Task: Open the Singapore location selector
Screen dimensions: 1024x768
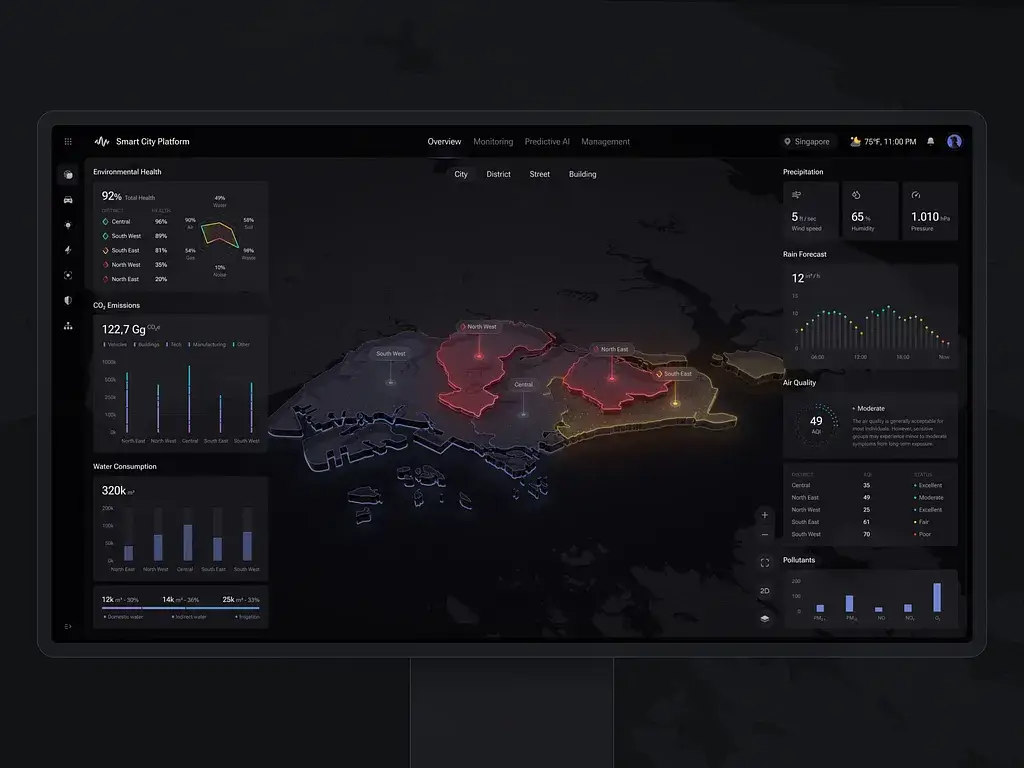Action: pos(808,142)
